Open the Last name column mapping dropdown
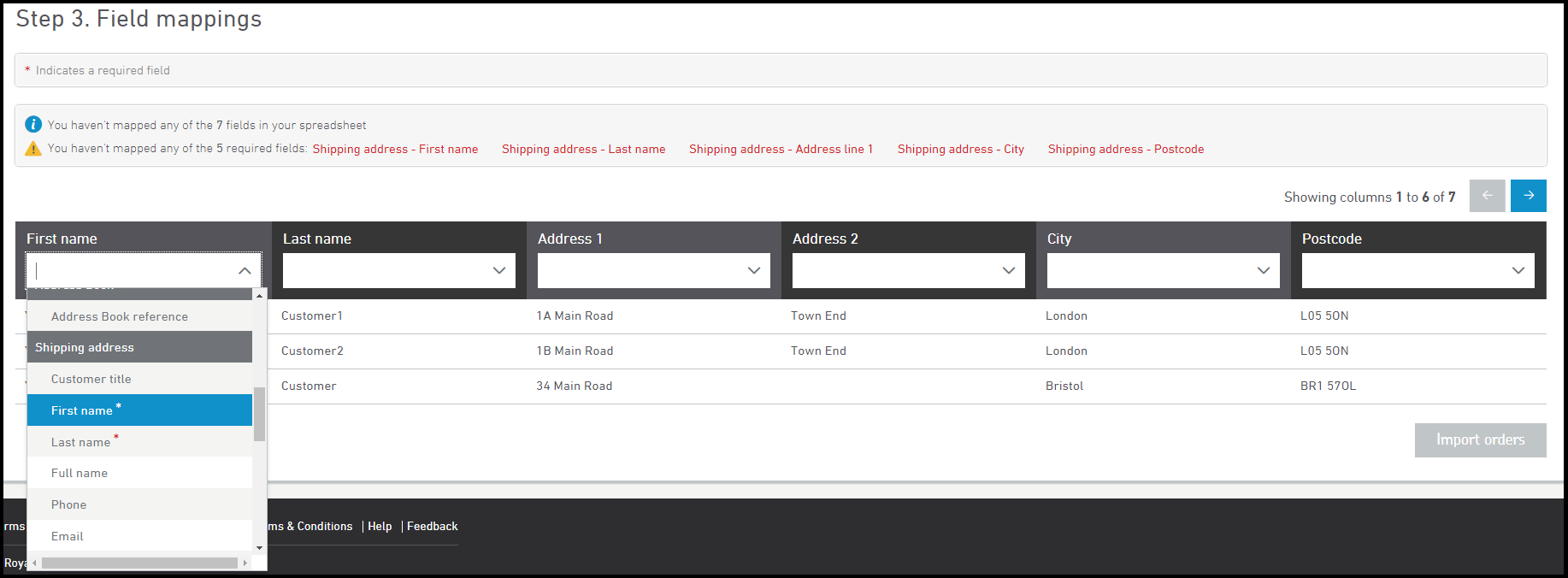1568x578 pixels. point(399,270)
